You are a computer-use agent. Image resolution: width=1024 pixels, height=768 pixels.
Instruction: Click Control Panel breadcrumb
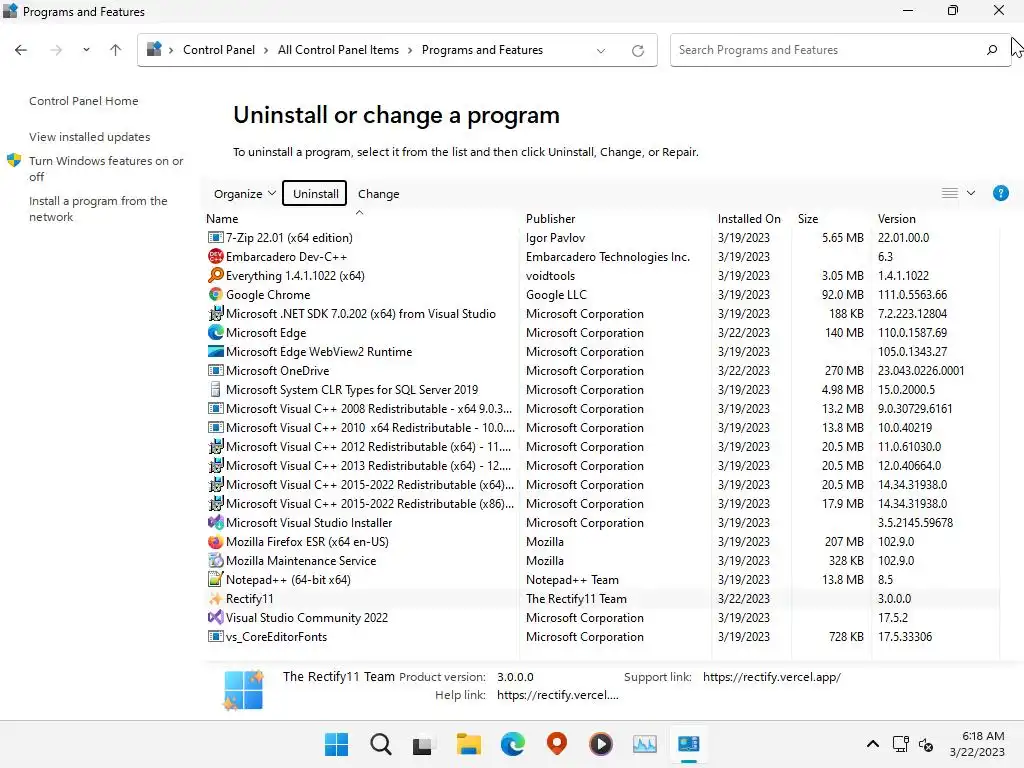pyautogui.click(x=219, y=50)
